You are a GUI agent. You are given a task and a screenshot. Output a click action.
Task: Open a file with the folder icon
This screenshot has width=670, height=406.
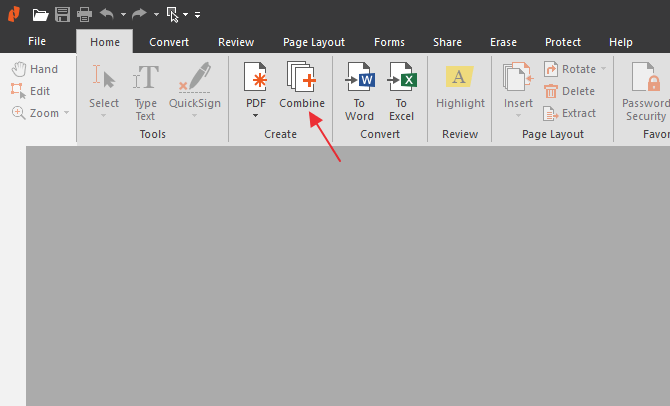(x=40, y=15)
